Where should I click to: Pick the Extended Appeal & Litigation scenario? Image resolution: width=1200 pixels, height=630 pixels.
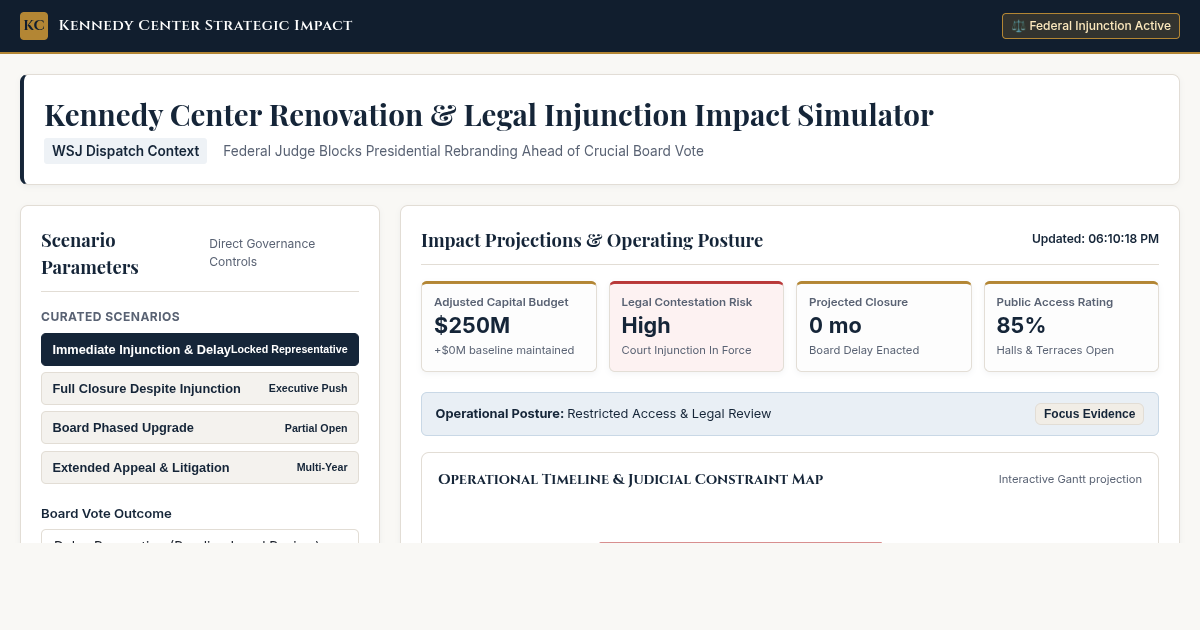[200, 468]
